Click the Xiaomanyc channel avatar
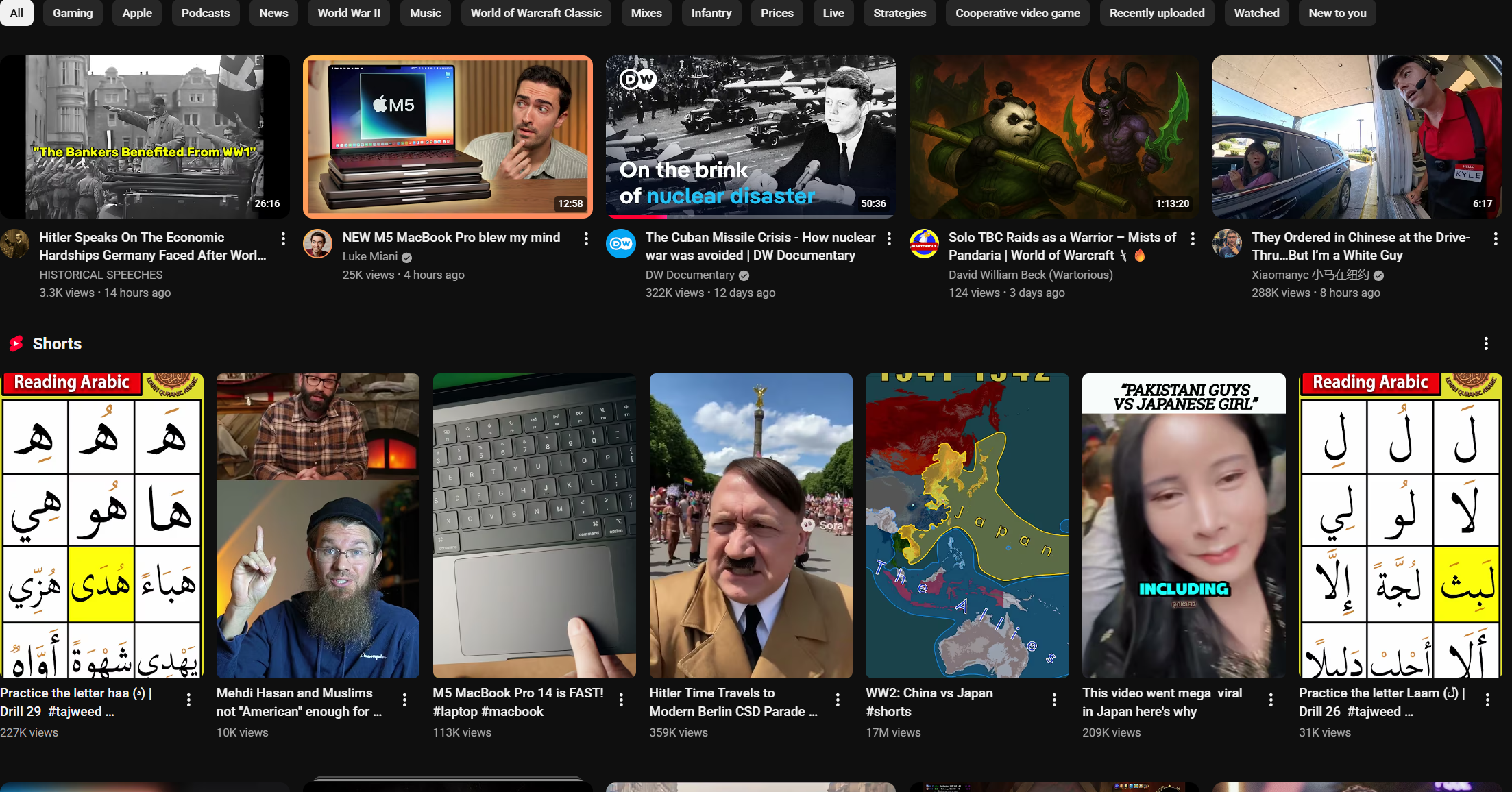 click(x=1227, y=244)
